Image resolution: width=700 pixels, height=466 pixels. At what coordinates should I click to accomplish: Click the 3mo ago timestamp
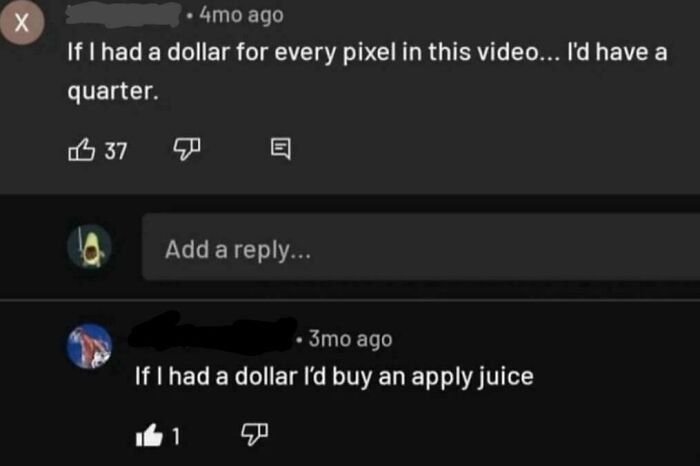pyautogui.click(x=350, y=339)
